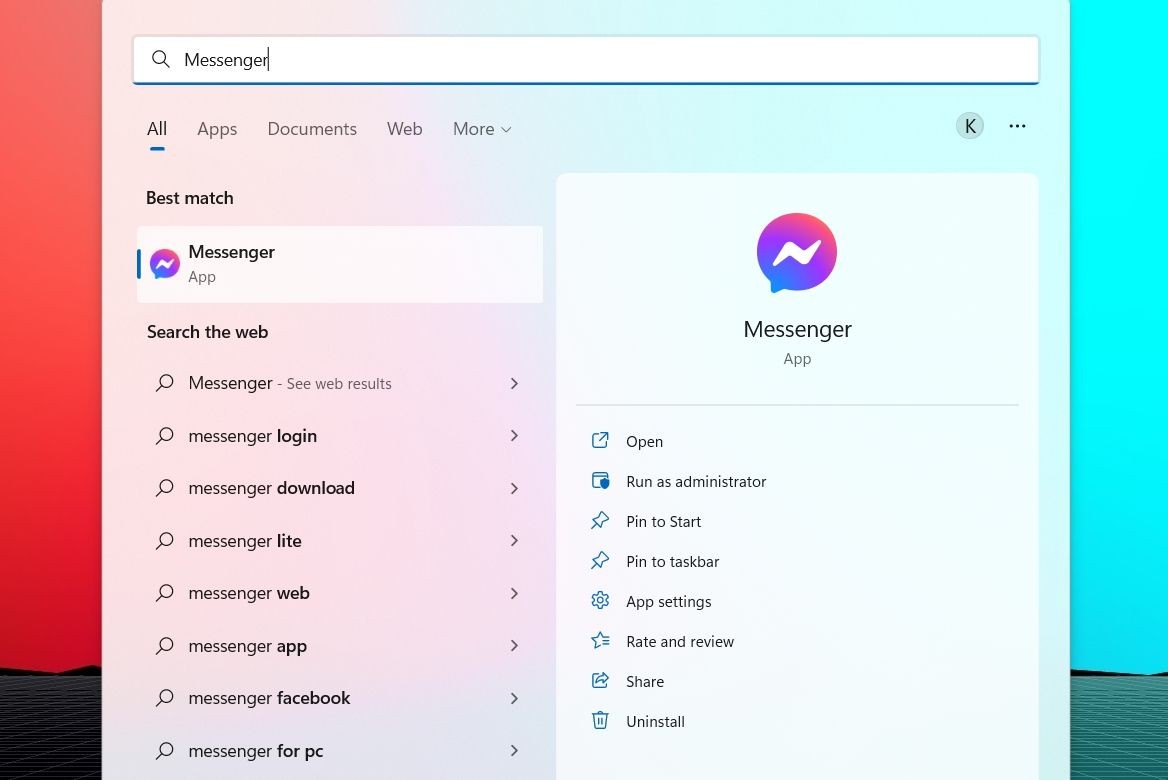The width and height of the screenshot is (1168, 780).
Task: Click the Pin to taskbar pin icon
Action: tap(600, 560)
